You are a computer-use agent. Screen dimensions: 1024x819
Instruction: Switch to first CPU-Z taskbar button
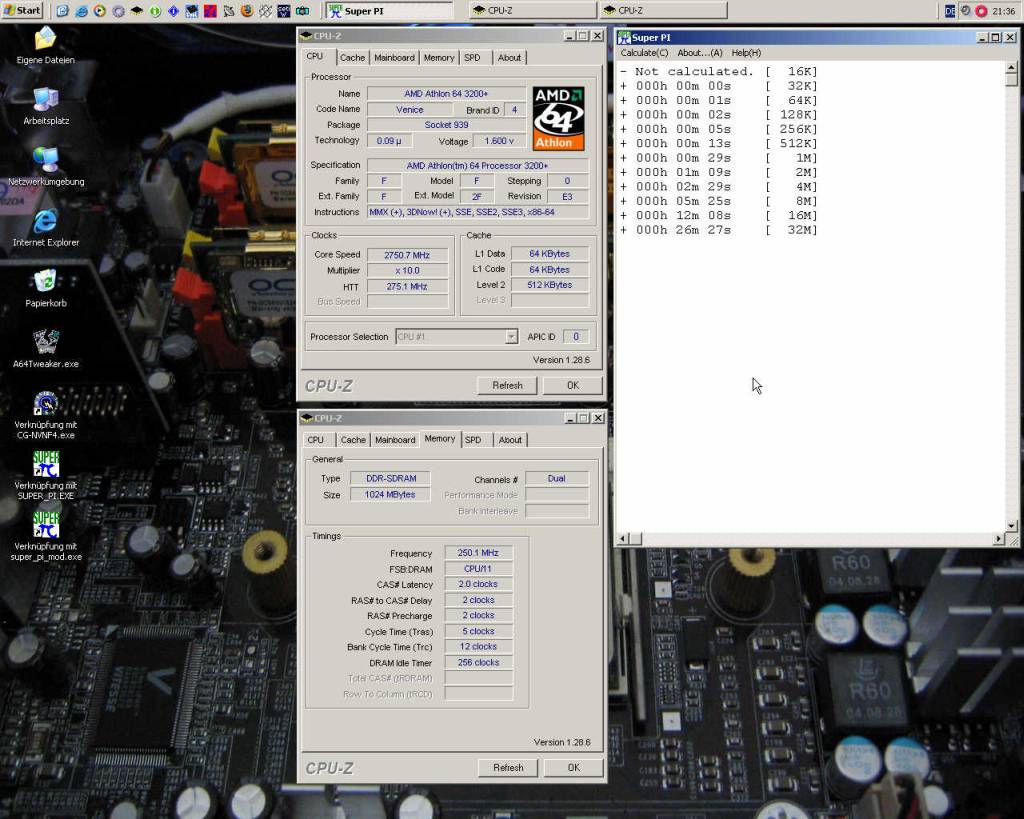coord(532,10)
